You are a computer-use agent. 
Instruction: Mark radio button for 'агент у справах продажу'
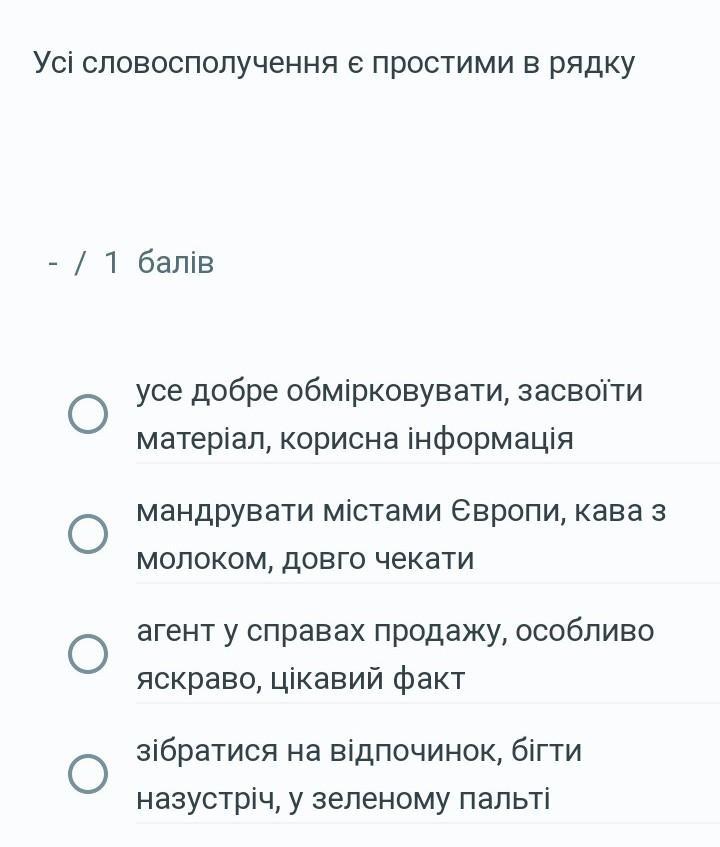pyautogui.click(x=88, y=654)
